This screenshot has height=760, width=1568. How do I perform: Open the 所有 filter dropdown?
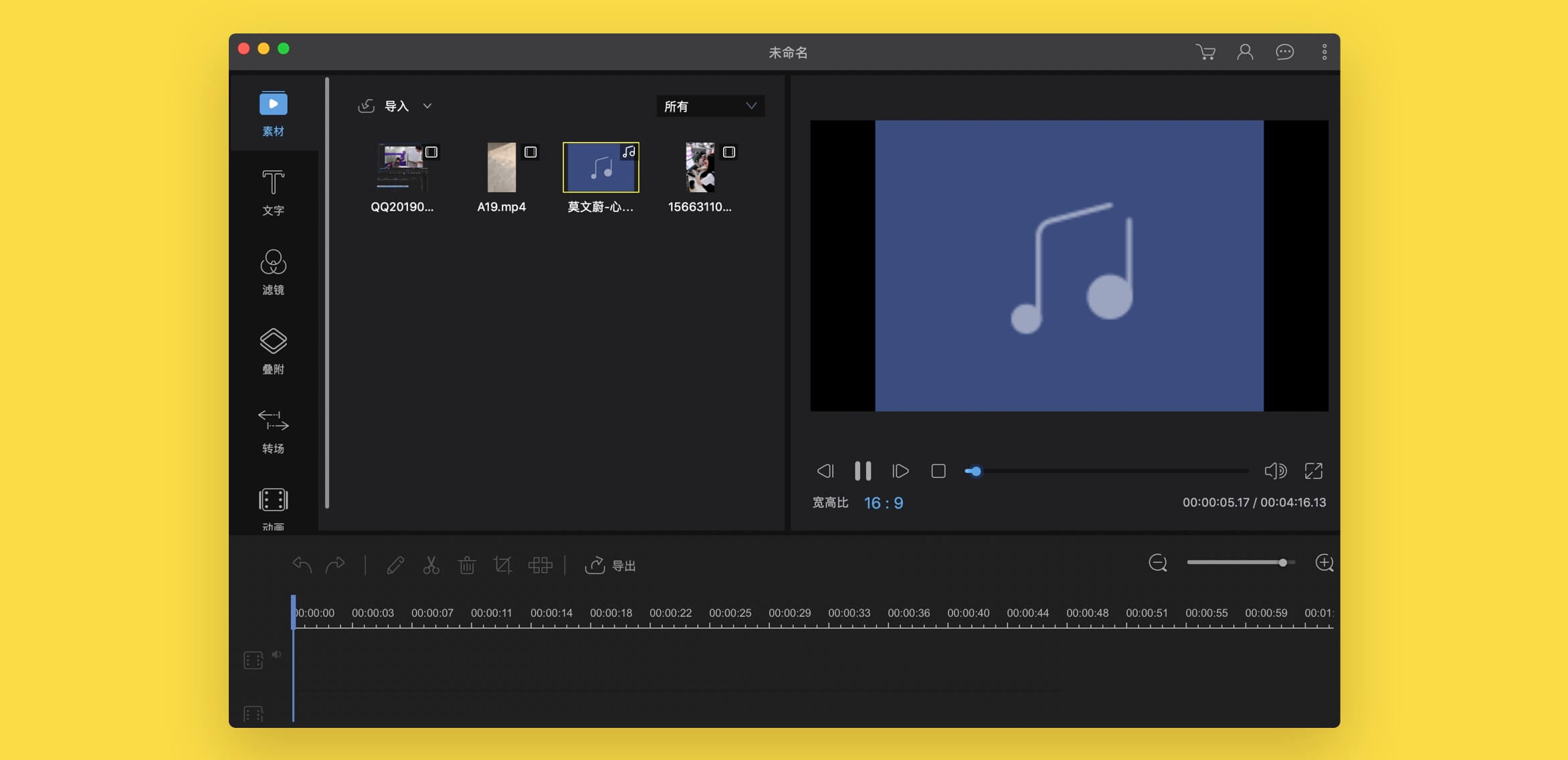710,106
